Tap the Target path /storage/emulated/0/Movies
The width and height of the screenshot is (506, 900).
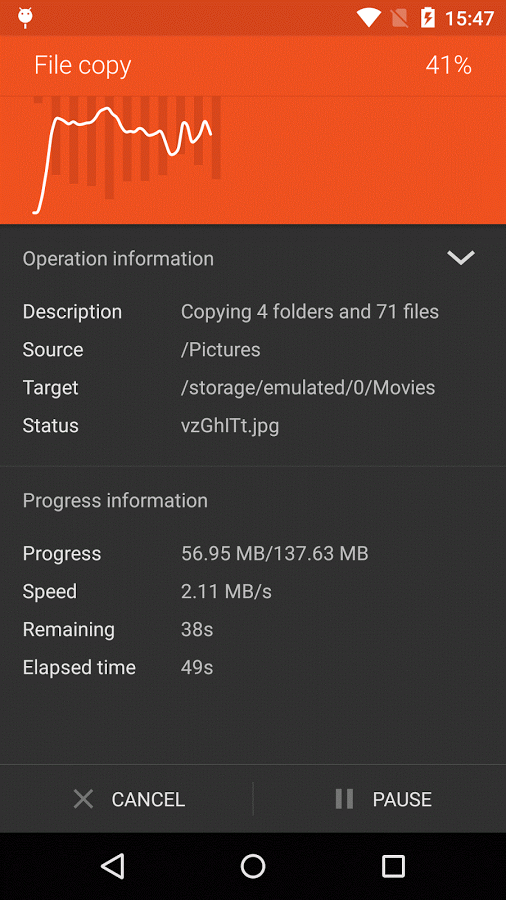(x=308, y=388)
